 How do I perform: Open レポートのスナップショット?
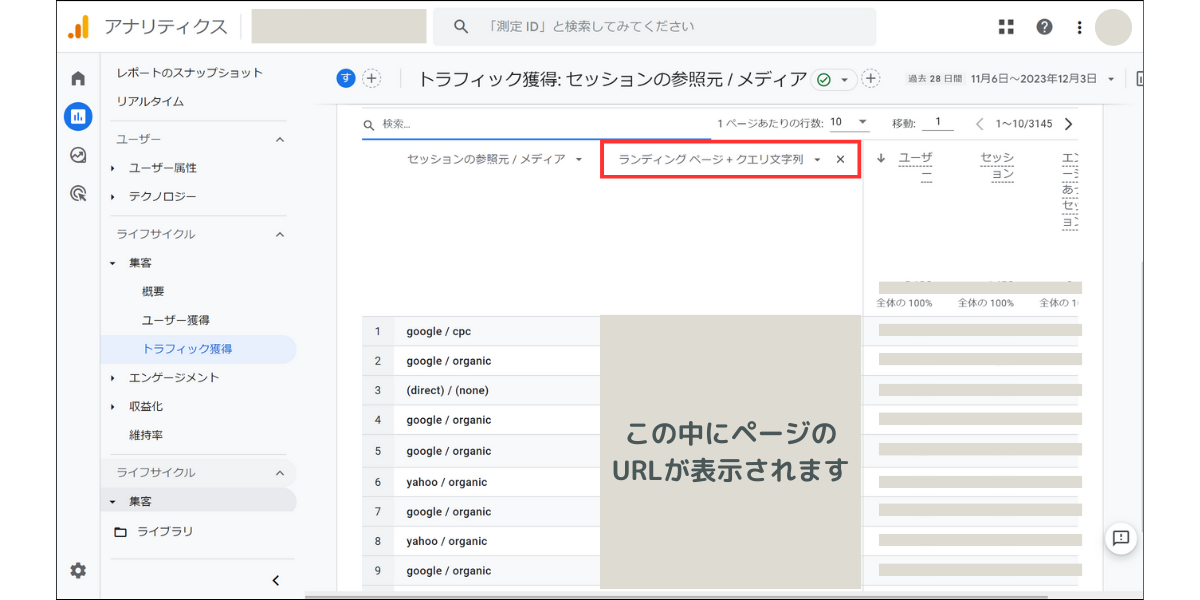(x=190, y=73)
